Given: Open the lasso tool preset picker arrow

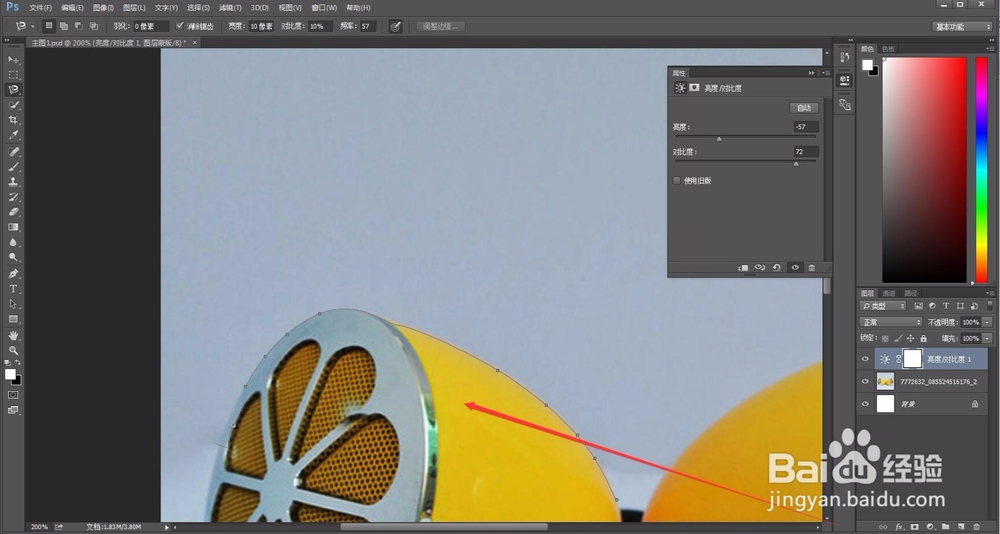Looking at the screenshot, I should (33, 27).
